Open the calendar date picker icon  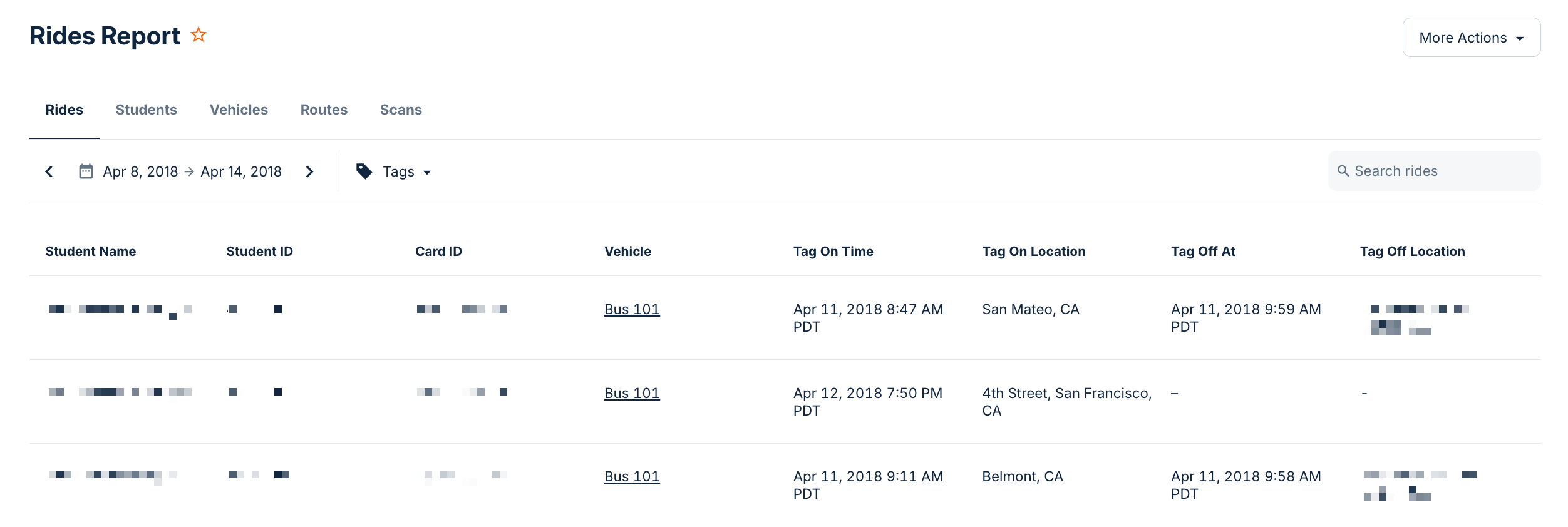(x=86, y=171)
